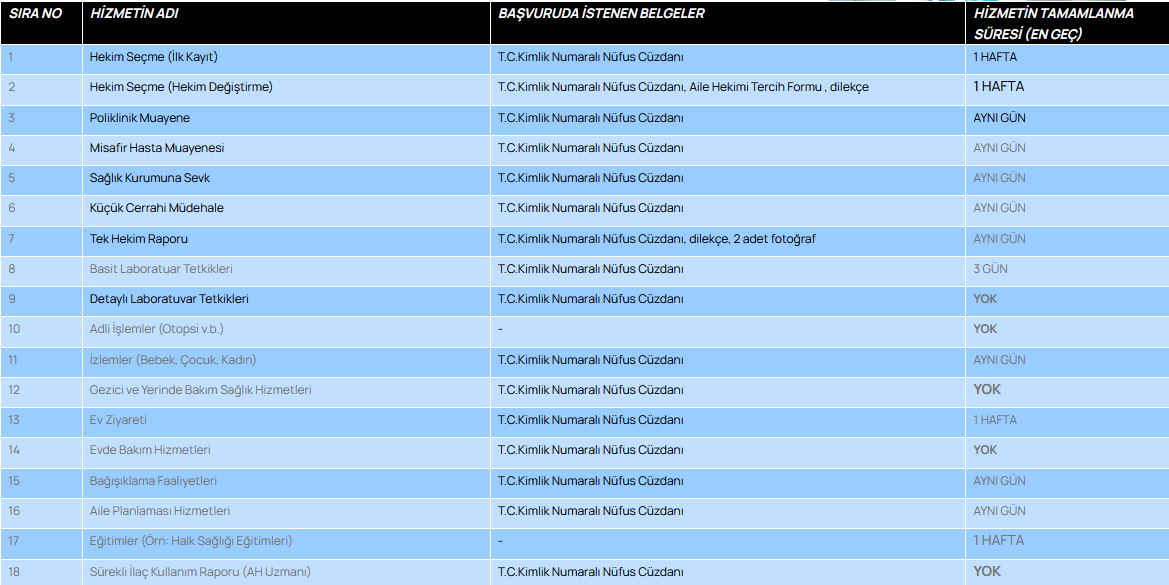Click 'Tek Hekim Raporu' service name

coord(138,239)
